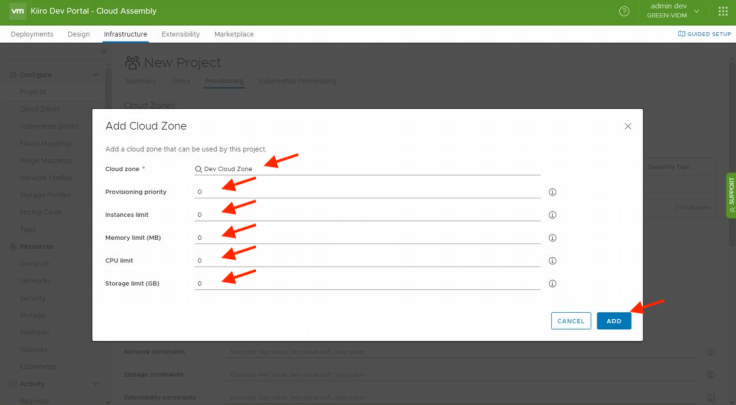Click the Configure gear icon

[x=13, y=75]
